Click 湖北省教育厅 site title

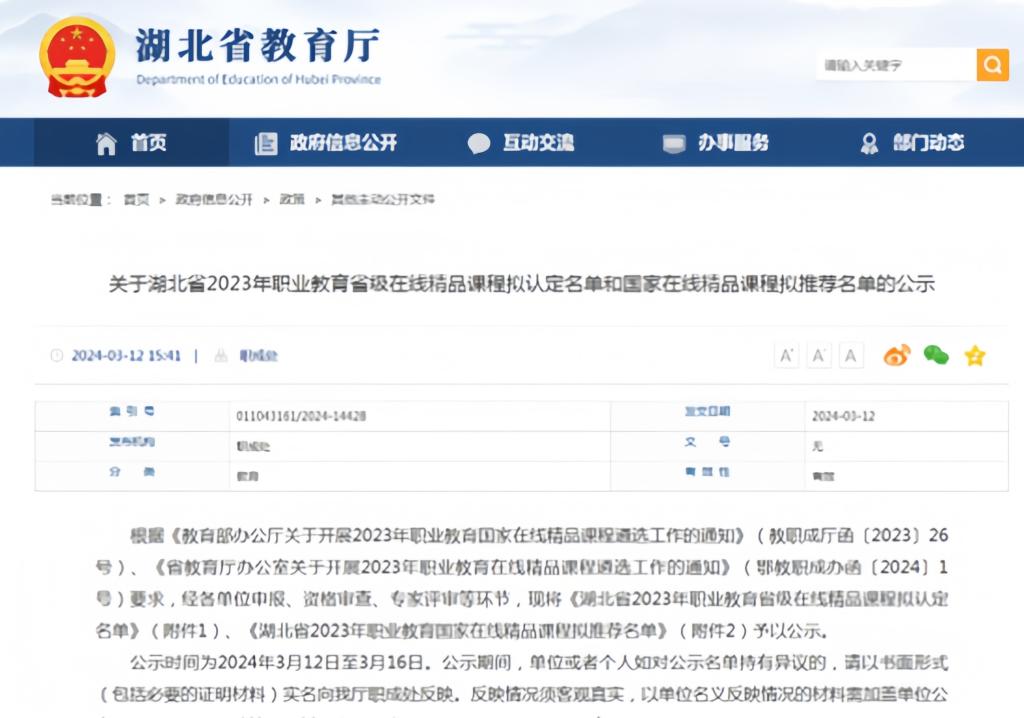[x=258, y=46]
